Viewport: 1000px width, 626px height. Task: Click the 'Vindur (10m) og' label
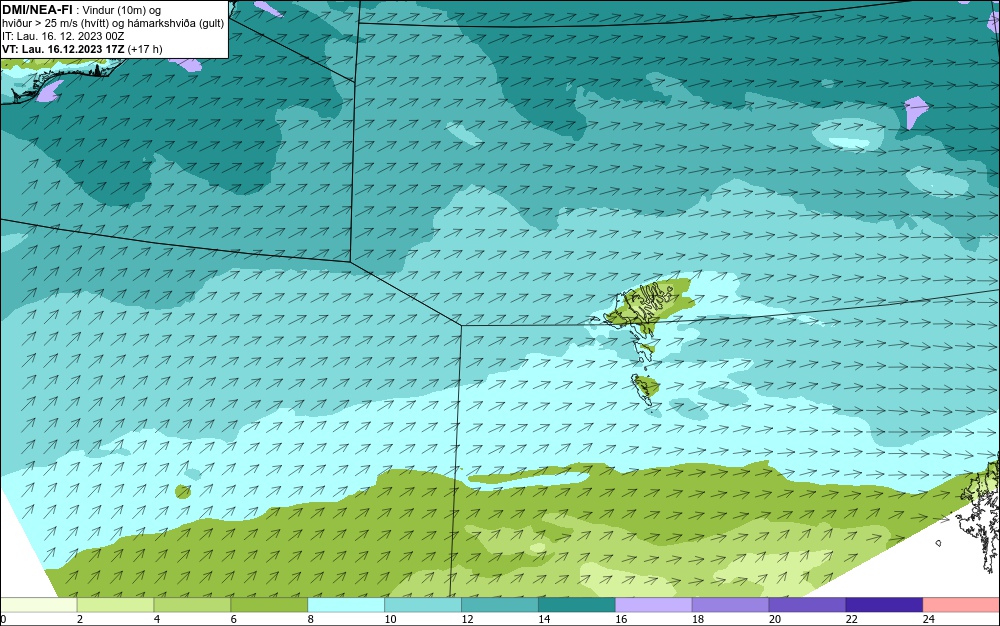122,10
